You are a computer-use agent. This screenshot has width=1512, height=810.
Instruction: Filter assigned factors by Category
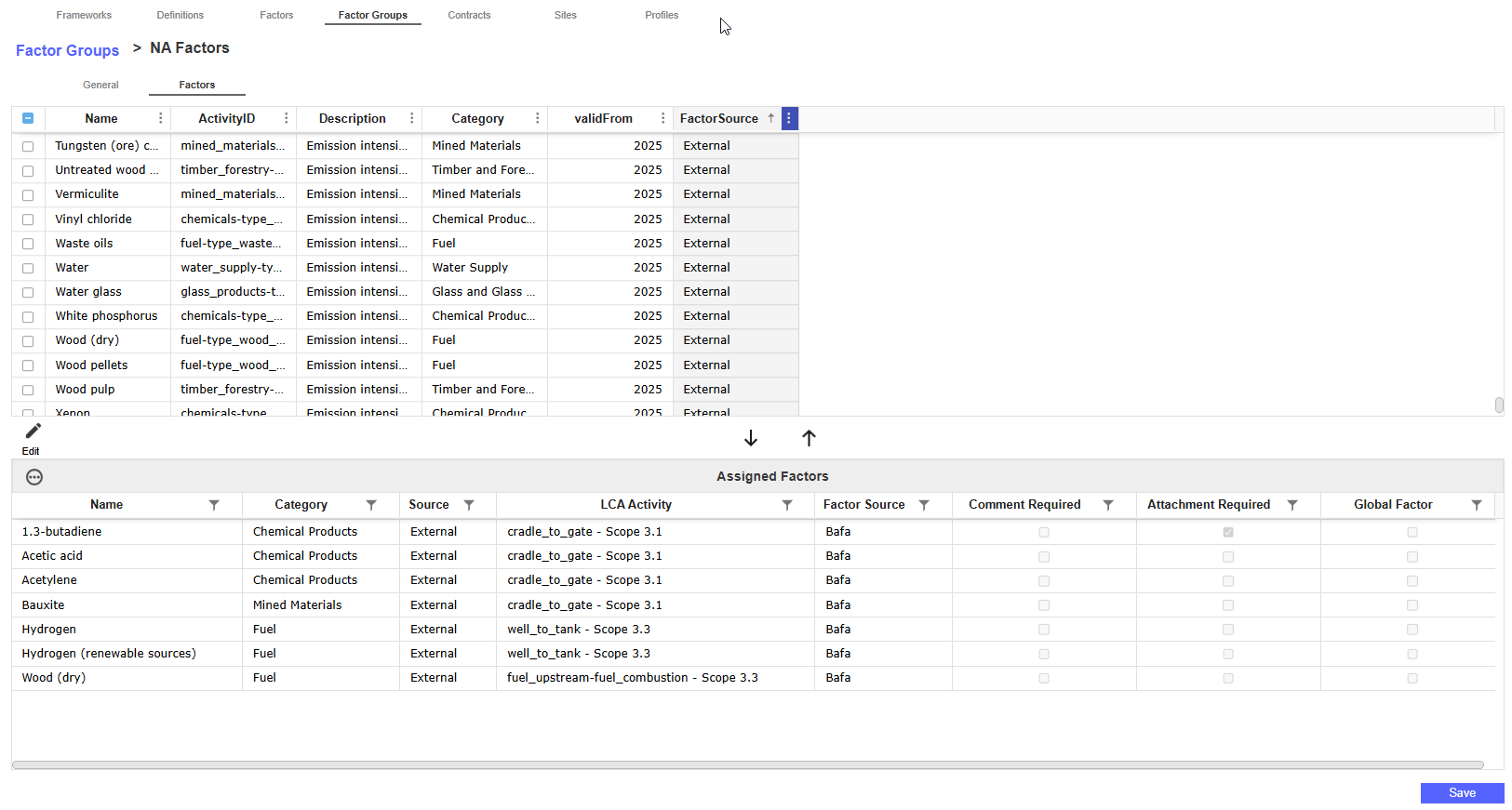[x=371, y=505]
